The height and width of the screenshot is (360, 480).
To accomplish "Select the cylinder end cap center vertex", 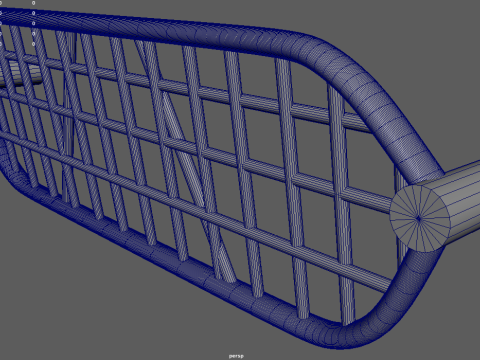I will 419,219.
